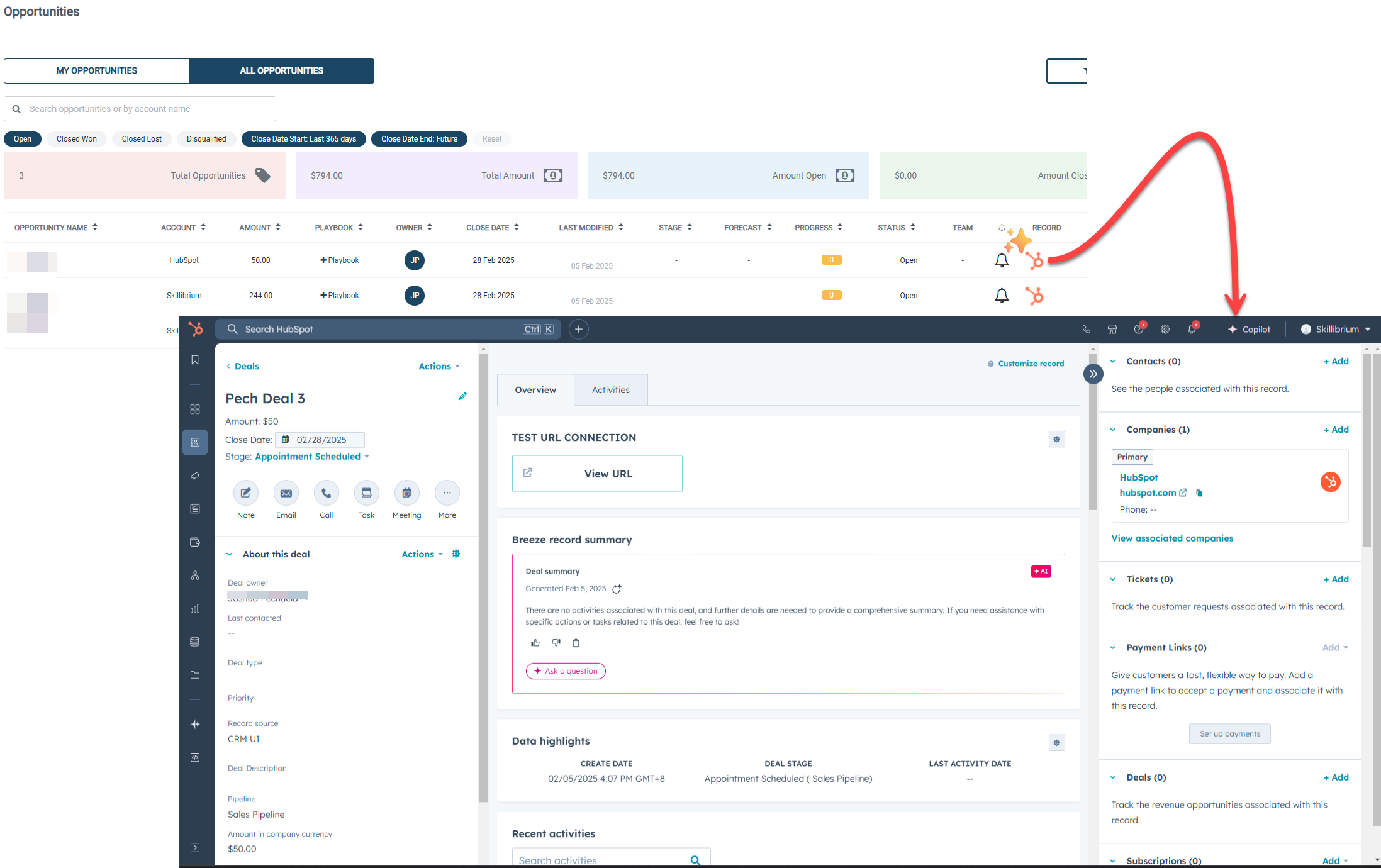
Task: Thumbs up the deal summary
Action: tap(535, 643)
